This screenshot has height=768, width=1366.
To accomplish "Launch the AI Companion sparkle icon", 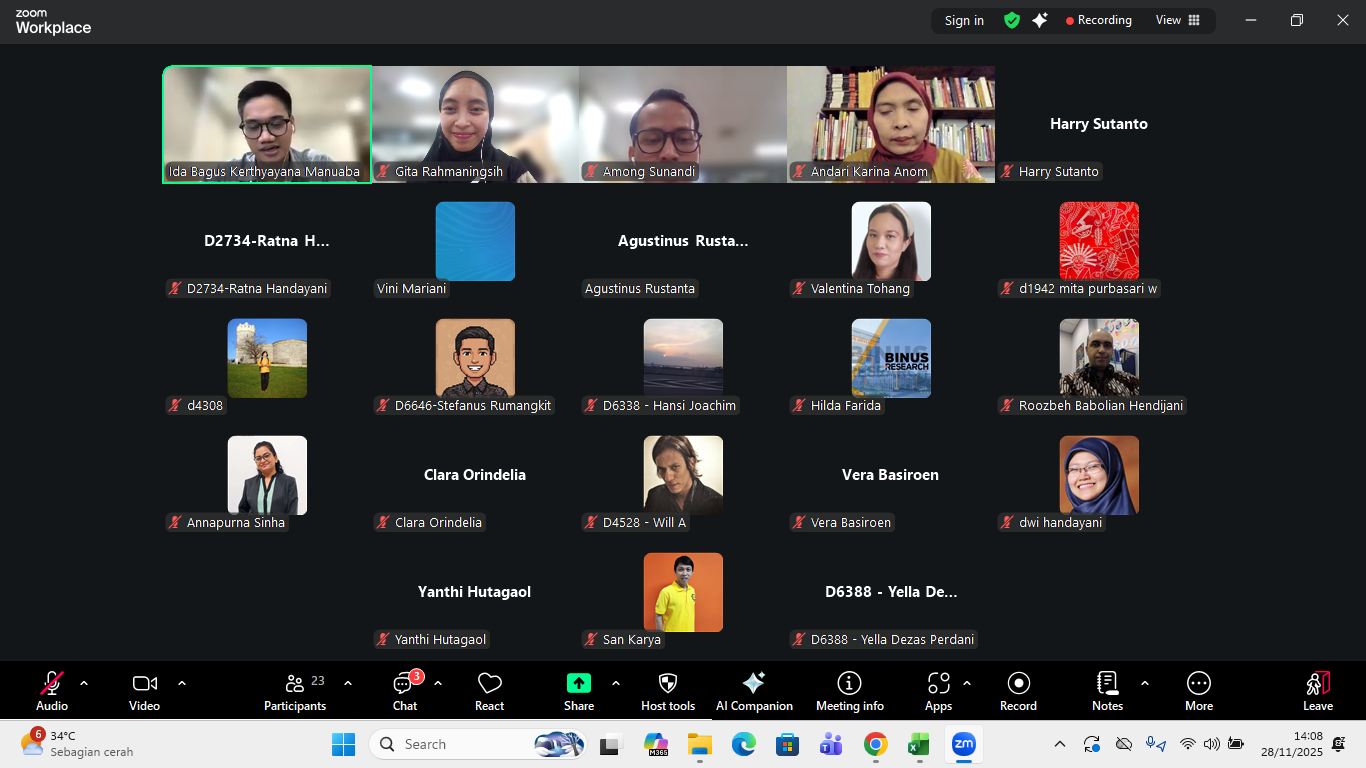I will click(x=754, y=691).
